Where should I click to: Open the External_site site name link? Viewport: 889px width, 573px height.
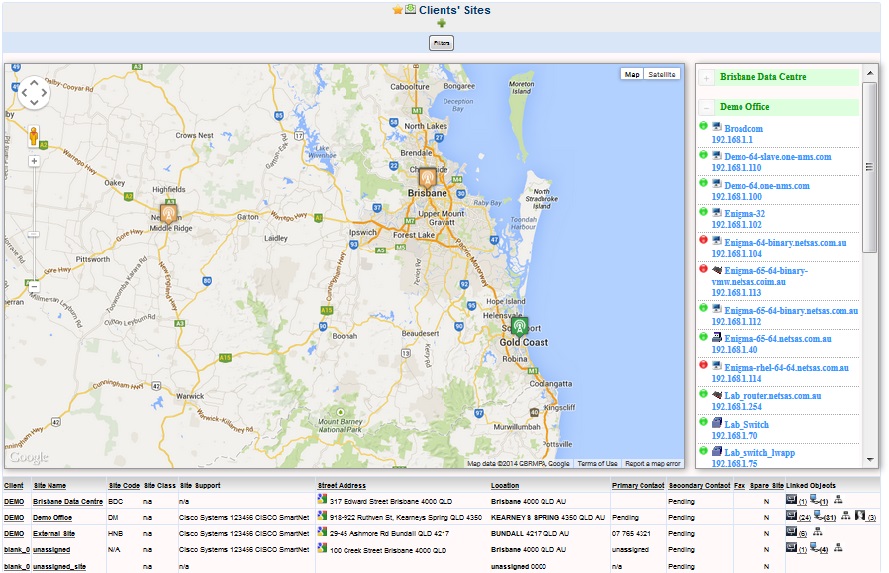(x=54, y=533)
